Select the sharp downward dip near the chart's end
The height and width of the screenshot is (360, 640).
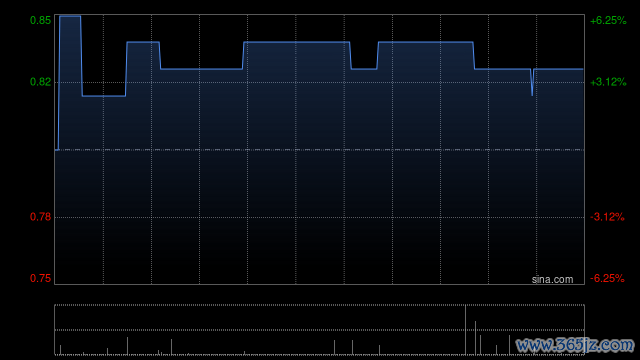coord(532,82)
